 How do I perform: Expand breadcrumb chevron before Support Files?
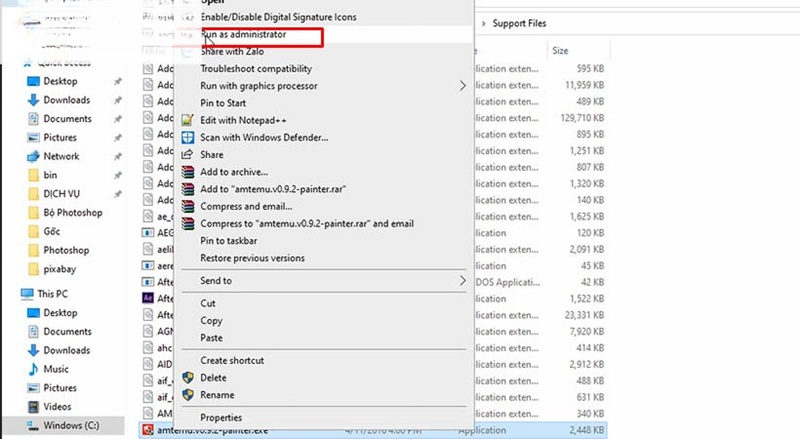click(x=483, y=23)
